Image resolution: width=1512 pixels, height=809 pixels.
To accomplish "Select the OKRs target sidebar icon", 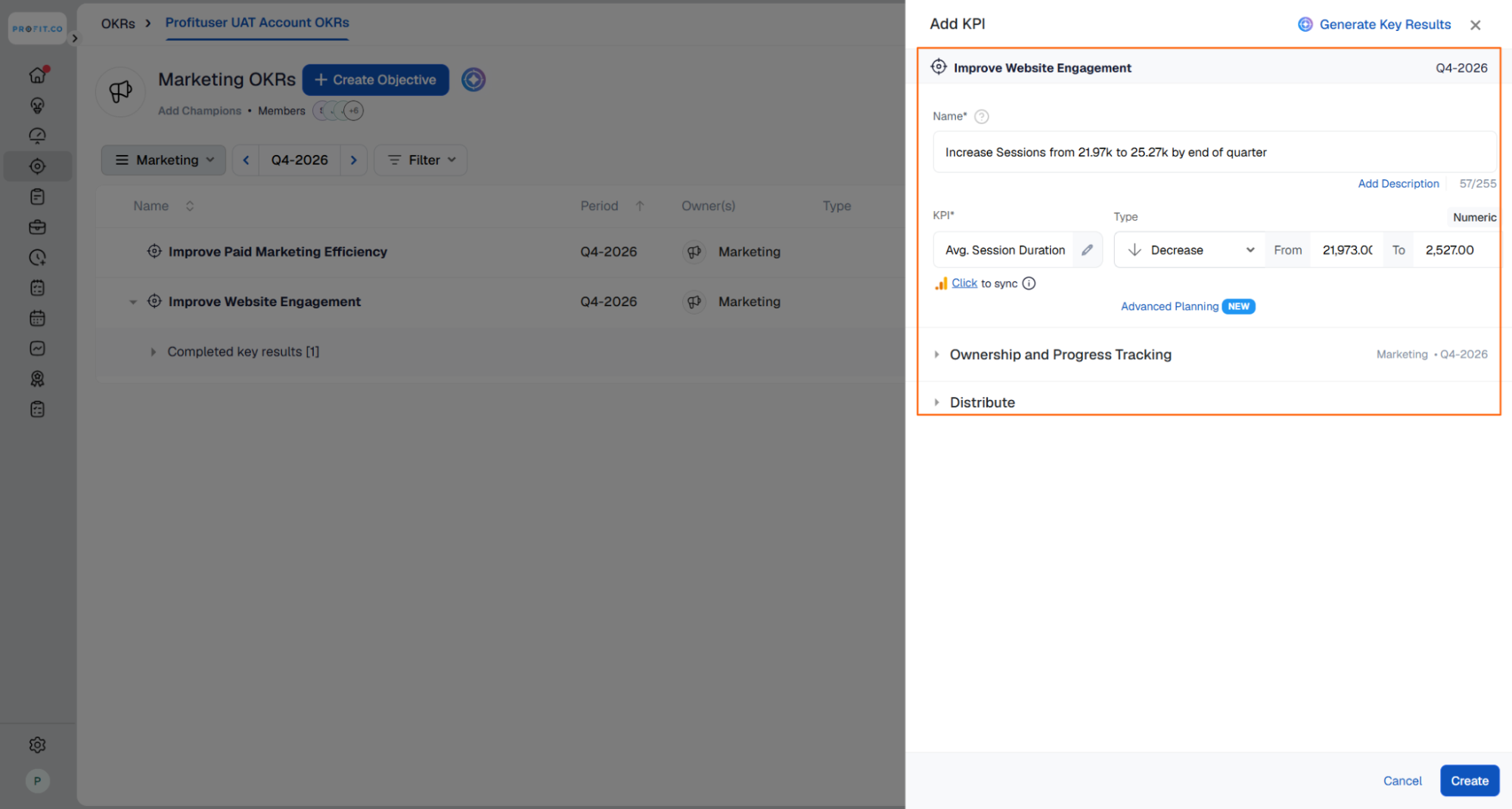I will pos(37,166).
